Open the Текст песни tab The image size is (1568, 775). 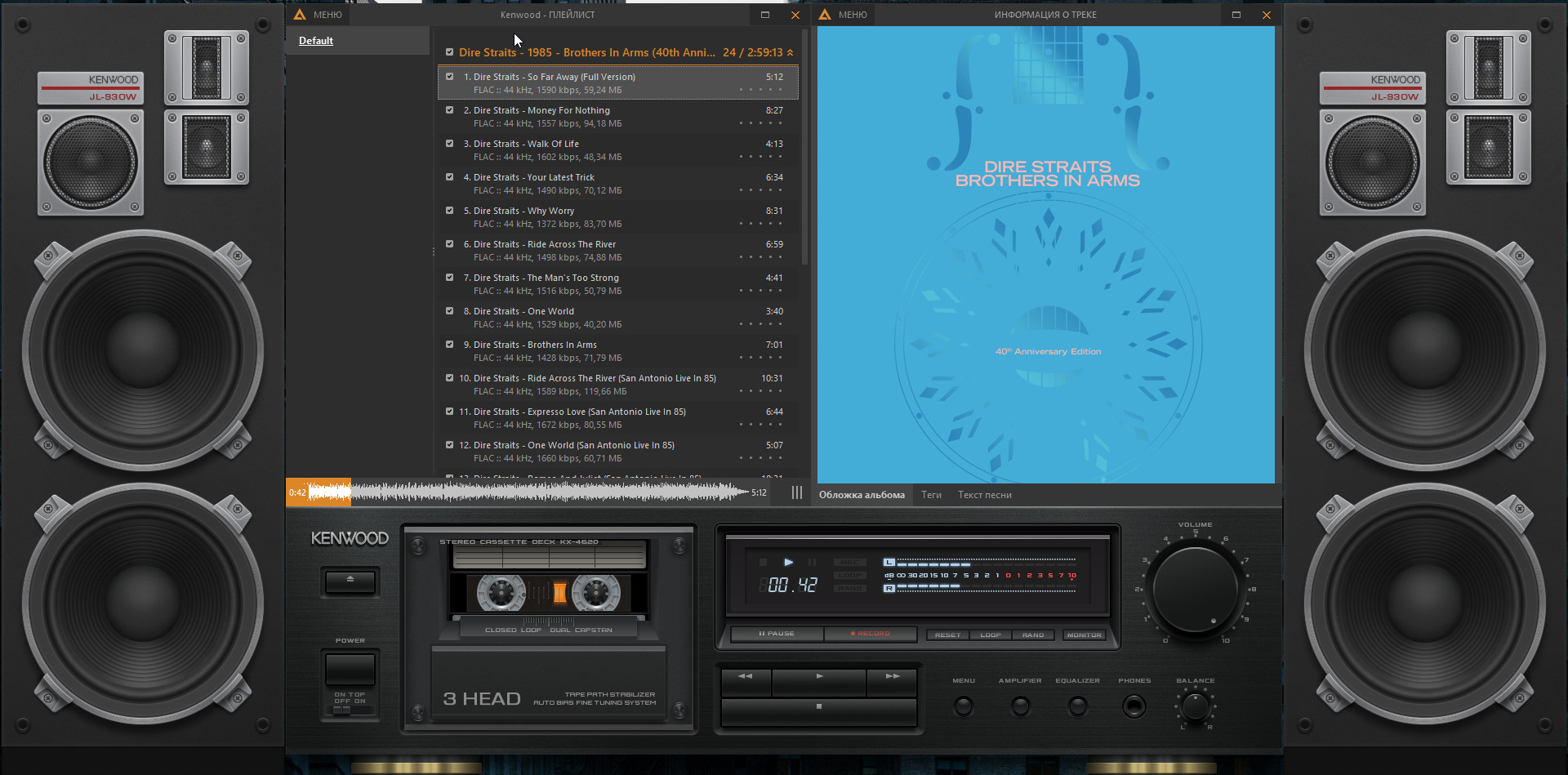[984, 495]
